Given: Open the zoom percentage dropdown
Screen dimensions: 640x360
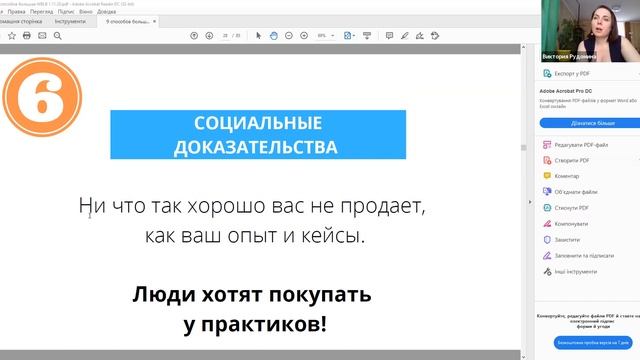Looking at the screenshot, I should (x=333, y=36).
